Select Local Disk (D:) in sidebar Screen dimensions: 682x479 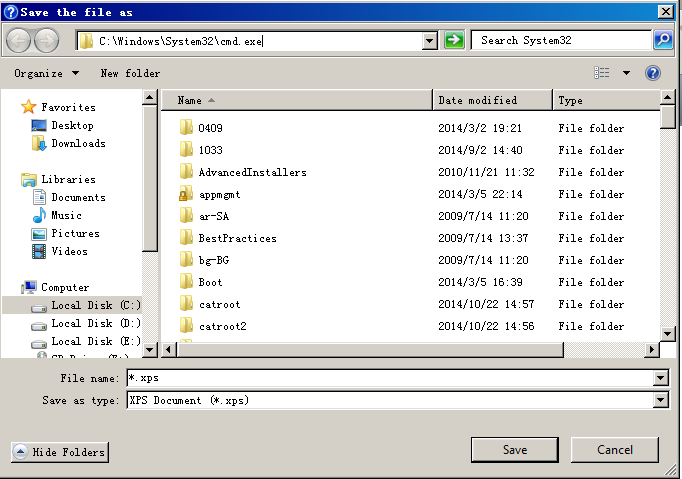pos(86,323)
